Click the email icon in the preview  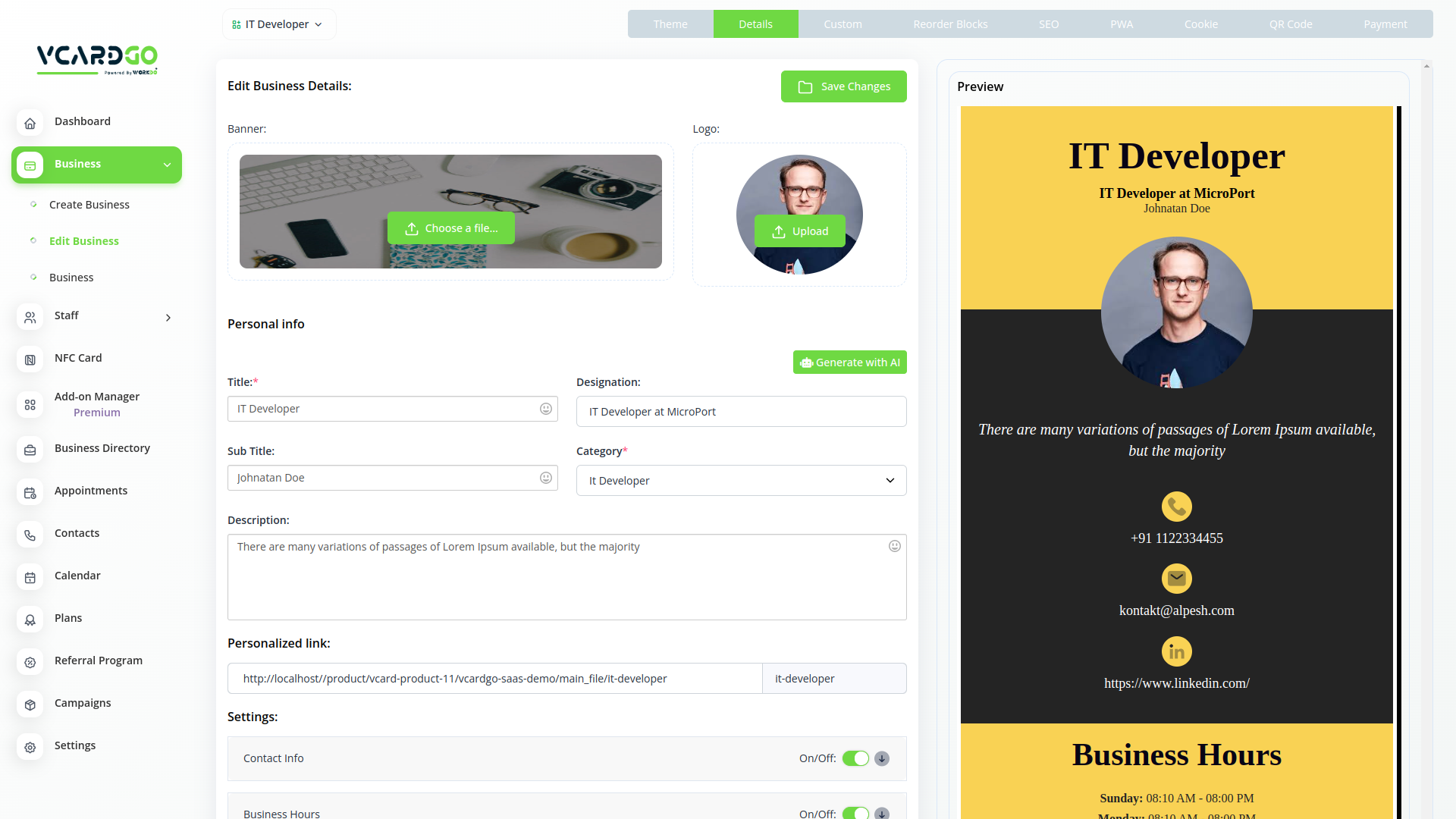[x=1176, y=579]
